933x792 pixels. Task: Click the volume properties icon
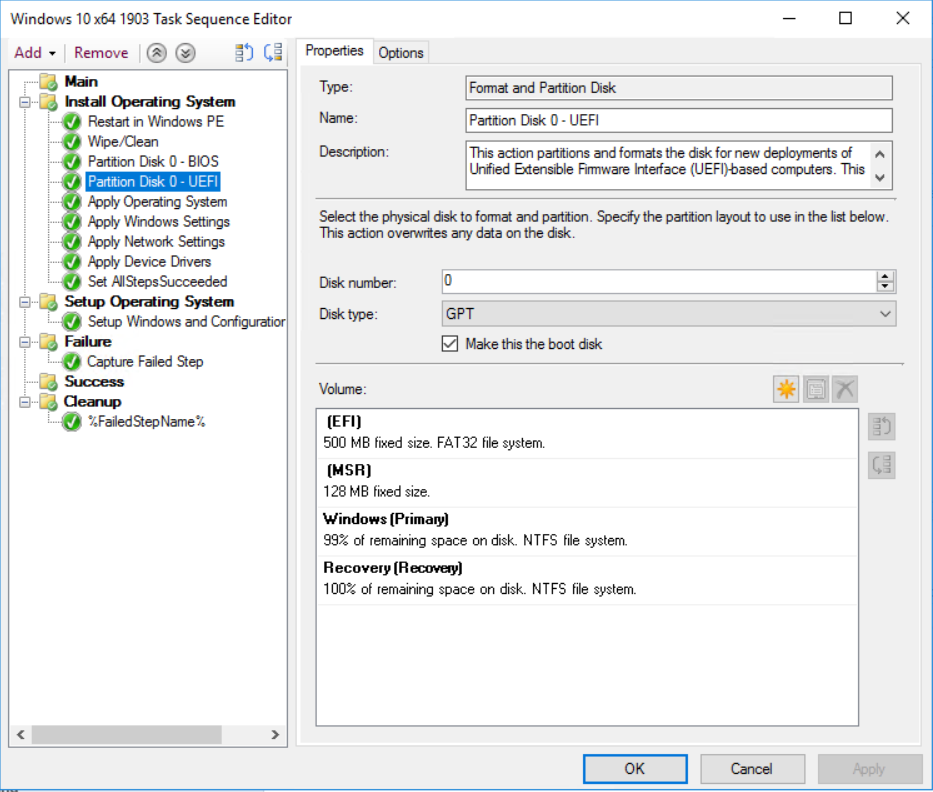tap(816, 390)
